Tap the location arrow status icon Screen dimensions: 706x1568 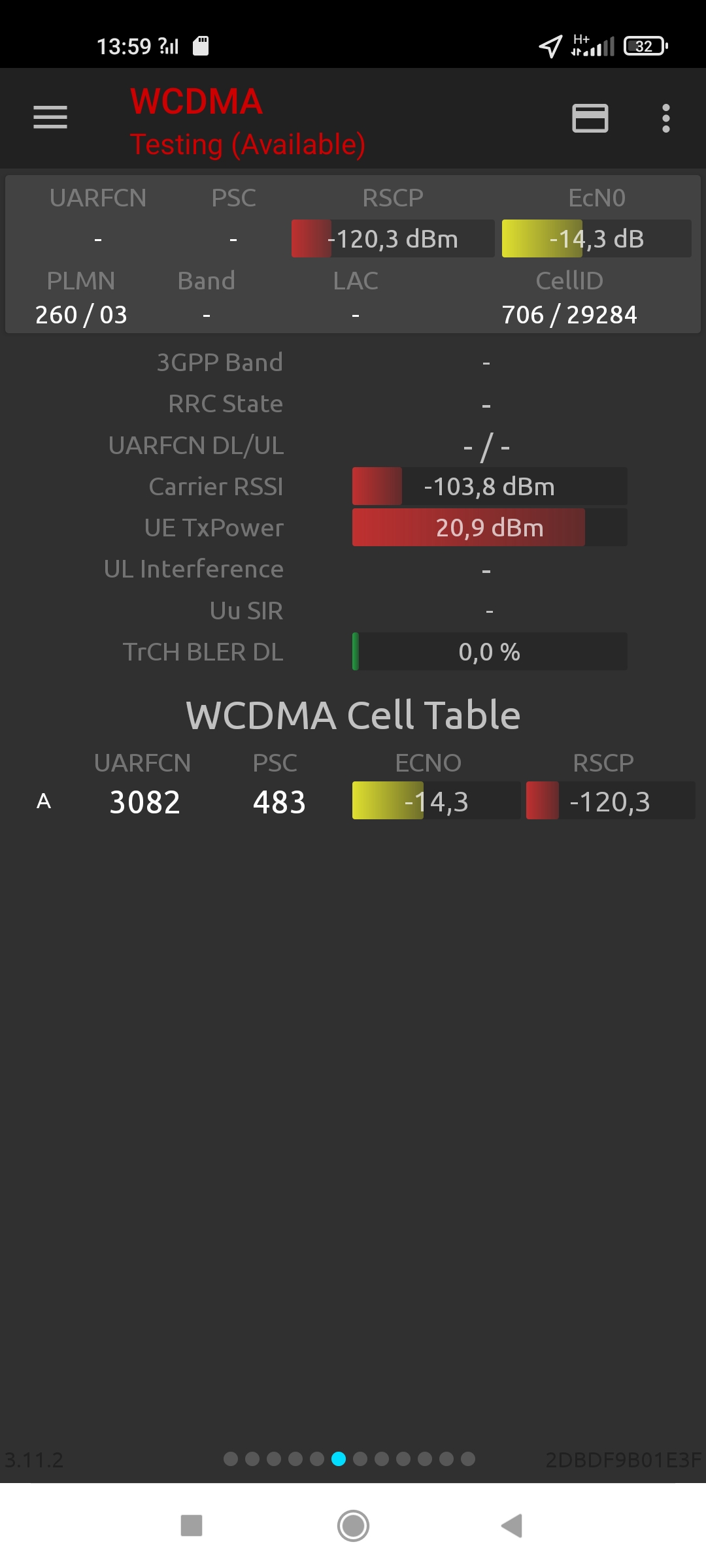click(550, 46)
